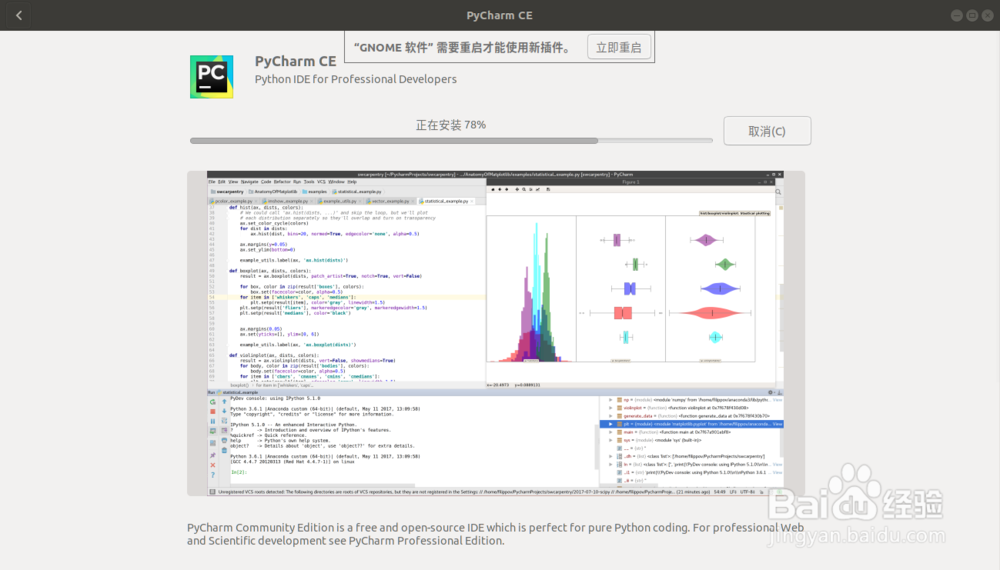1000x570 pixels.
Task: Select the 'PyCharm CE' app name heading
Action: (295, 61)
